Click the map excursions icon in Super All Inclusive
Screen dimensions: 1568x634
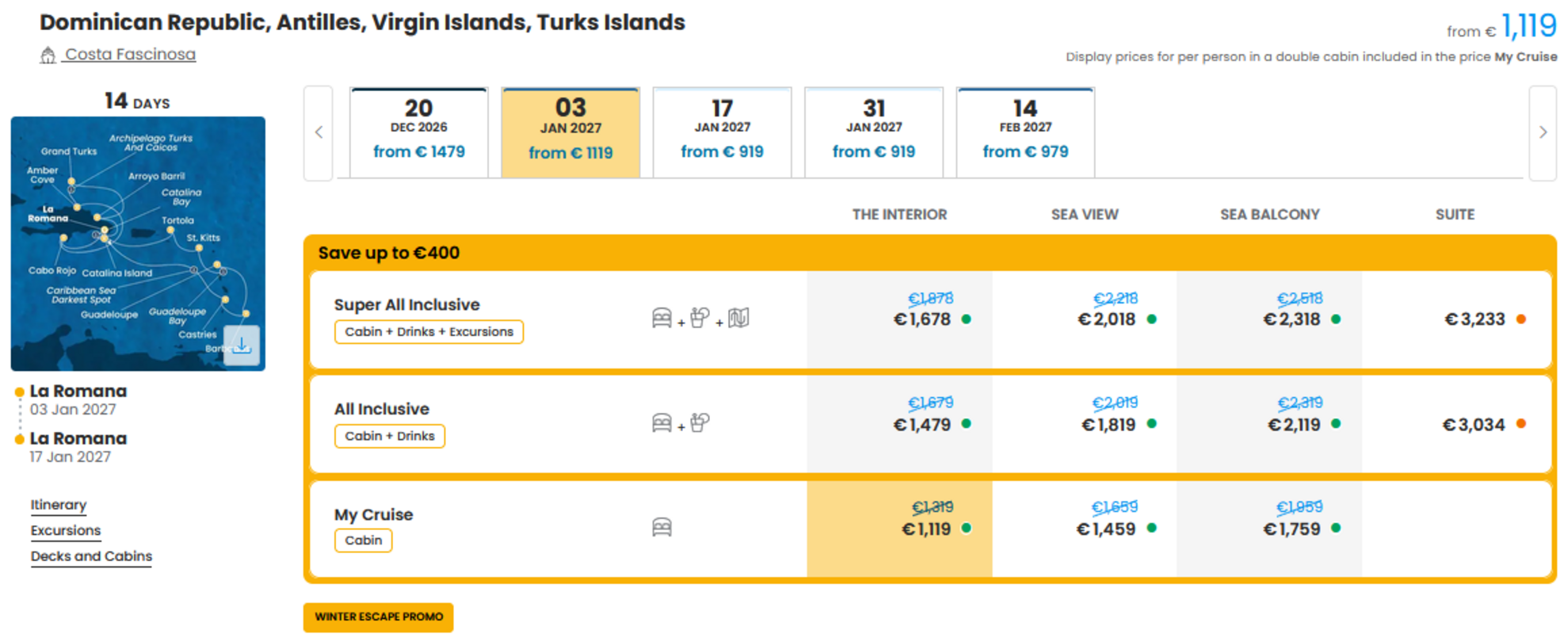[738, 319]
